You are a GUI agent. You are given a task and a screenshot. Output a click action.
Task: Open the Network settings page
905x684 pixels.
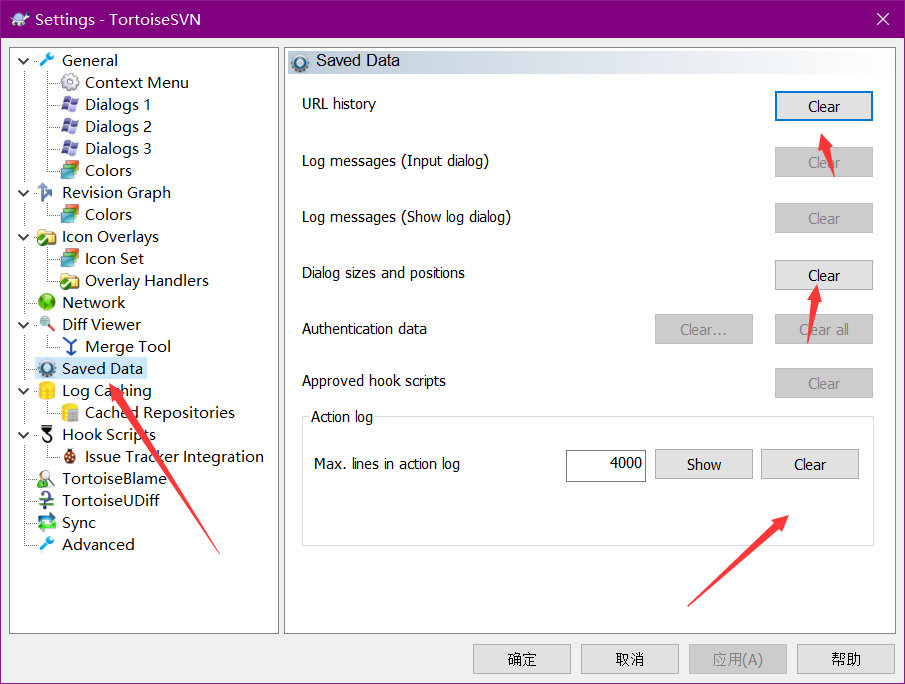[94, 302]
